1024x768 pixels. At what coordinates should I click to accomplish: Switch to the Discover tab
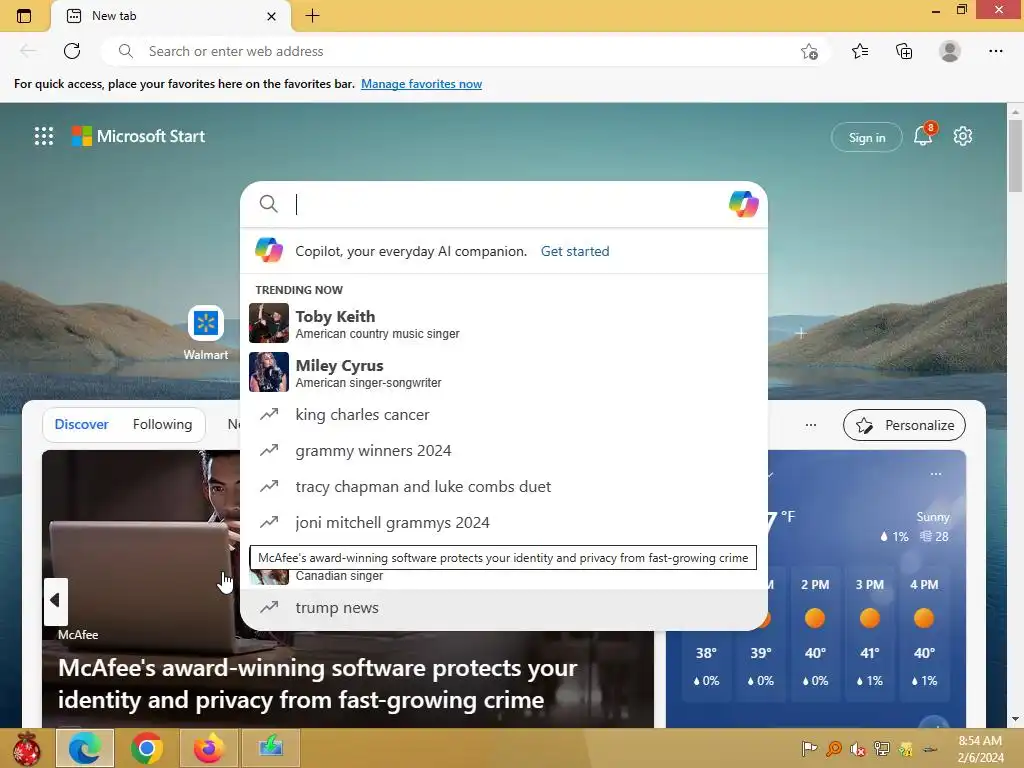pyautogui.click(x=82, y=424)
